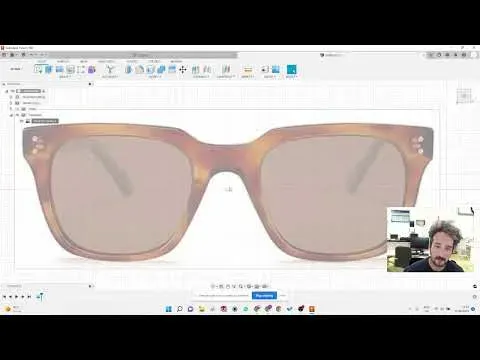Open the Select dropdown menu
This screenshot has height=360, width=480.
point(291,77)
